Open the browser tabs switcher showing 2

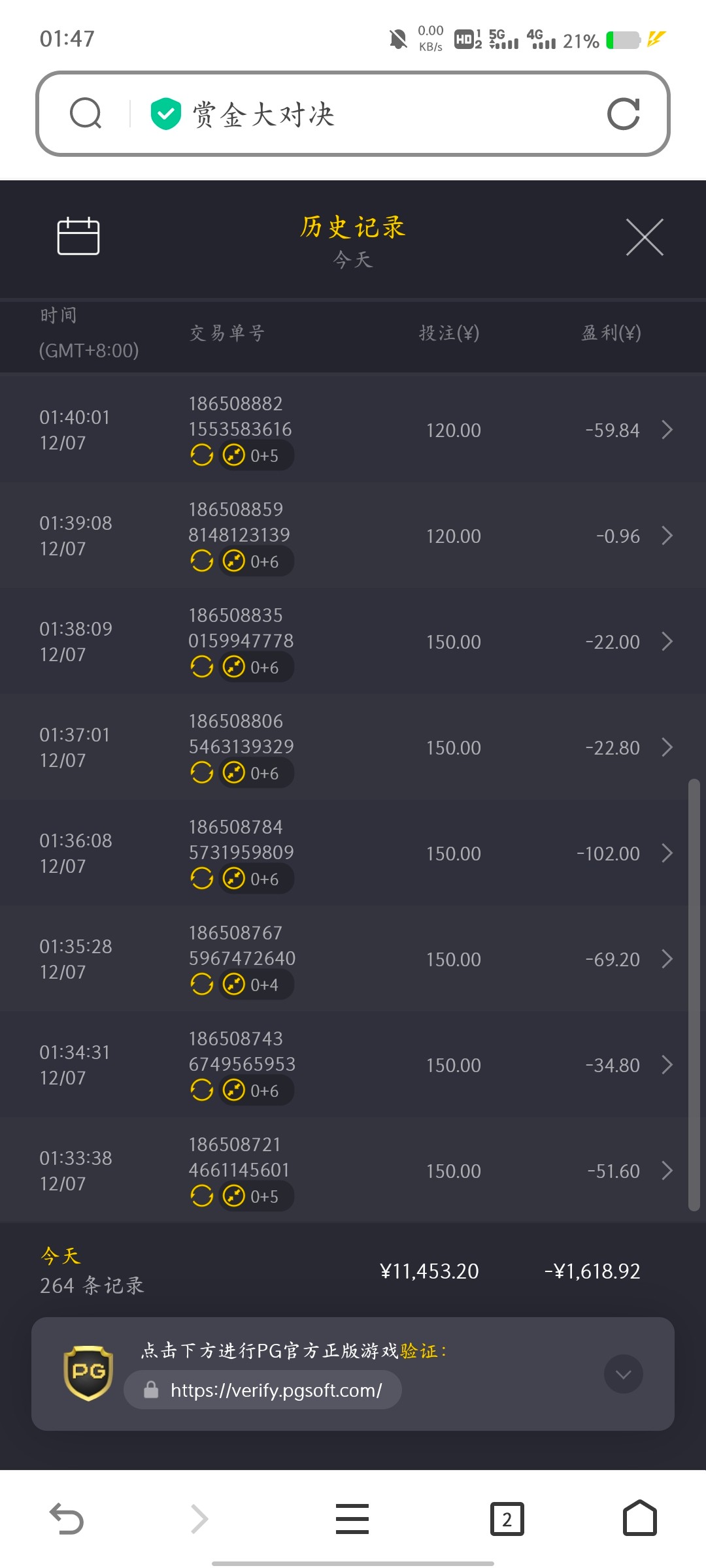[507, 1518]
